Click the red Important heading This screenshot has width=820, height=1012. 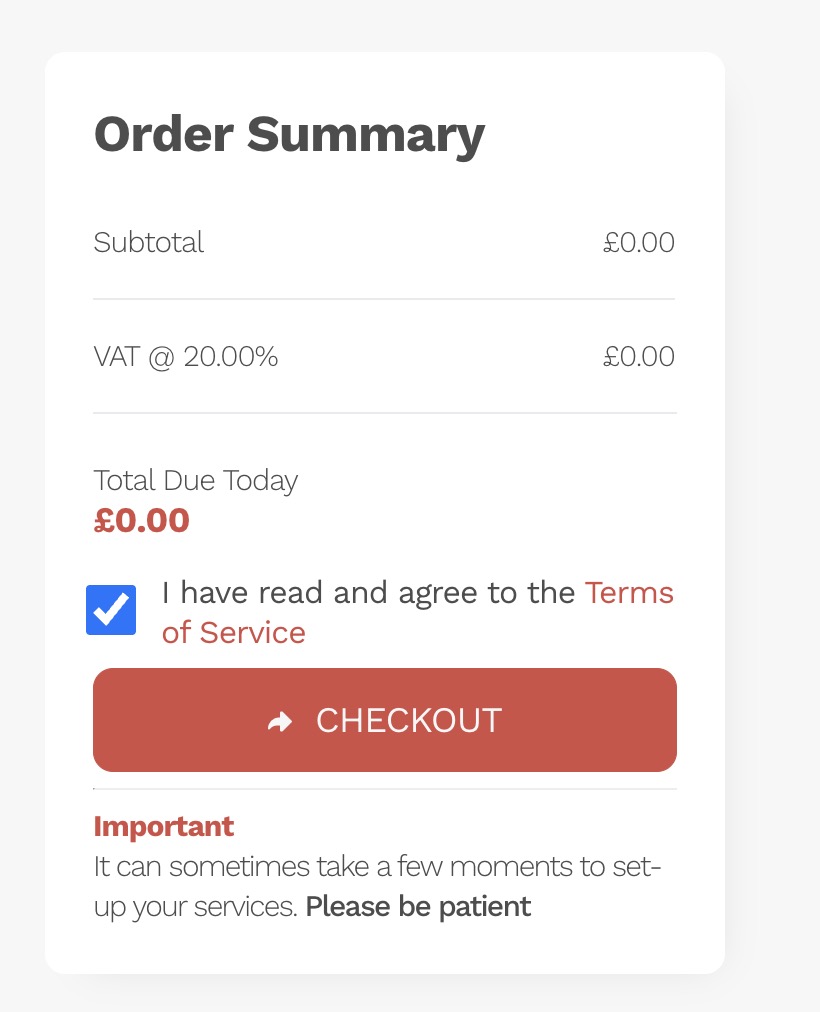click(163, 827)
